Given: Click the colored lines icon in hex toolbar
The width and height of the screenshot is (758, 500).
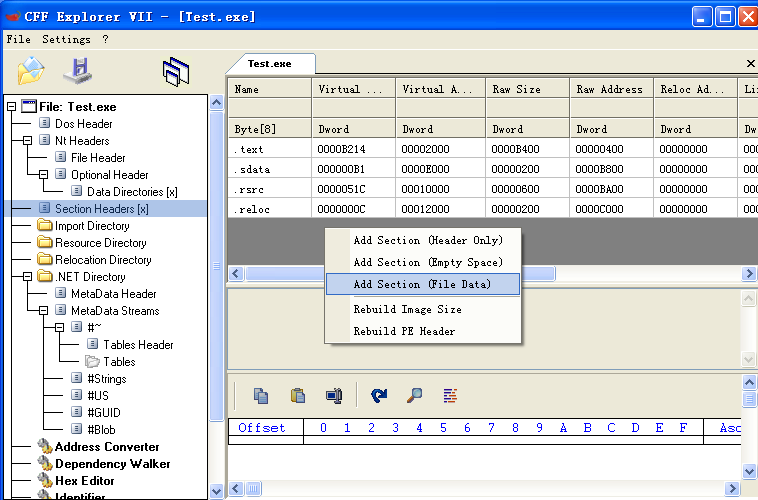Looking at the screenshot, I should [x=450, y=396].
